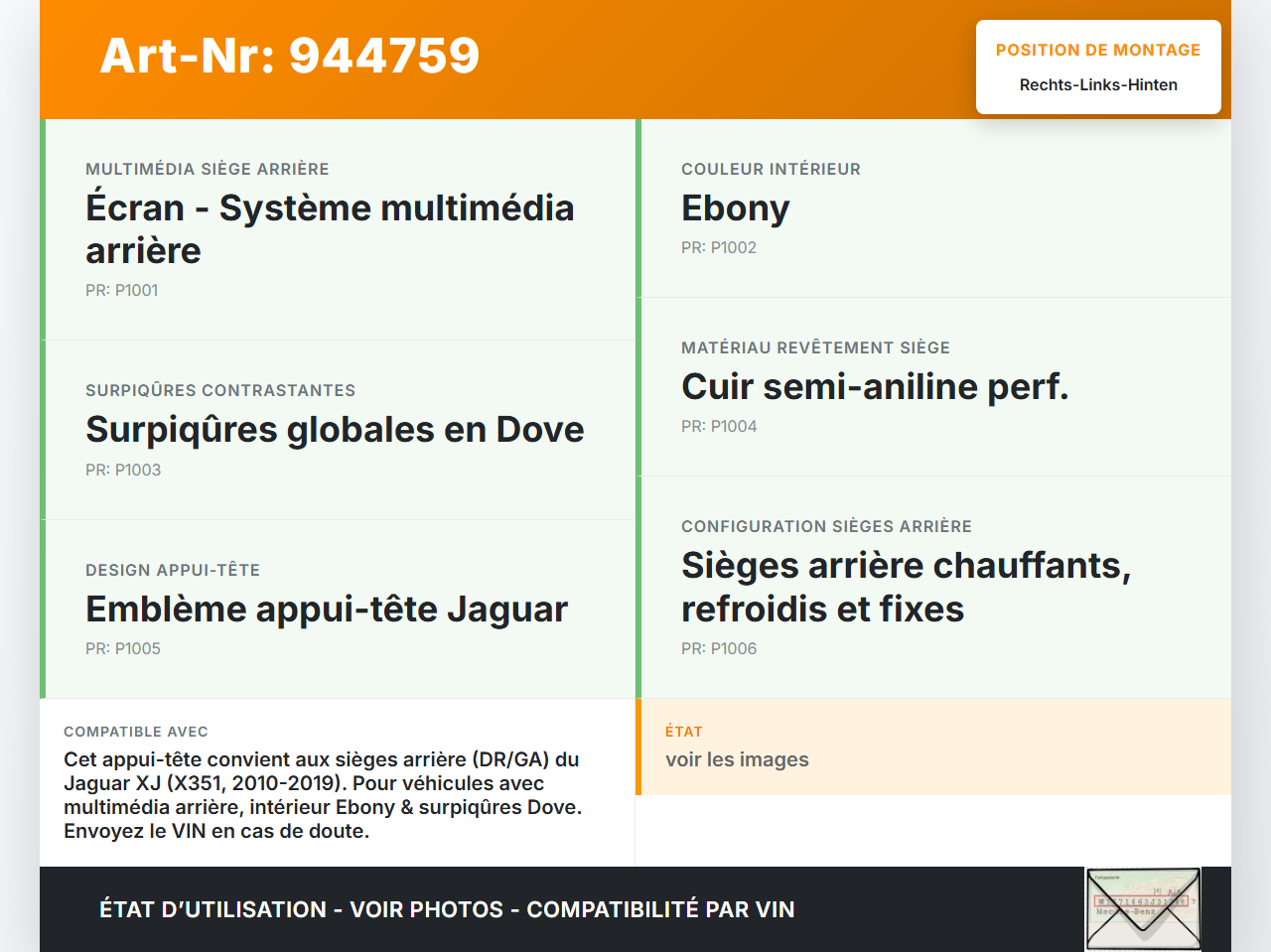This screenshot has height=952, width=1271.
Task: Select Surpiqûres globales en Dove value
Action: 335,430
